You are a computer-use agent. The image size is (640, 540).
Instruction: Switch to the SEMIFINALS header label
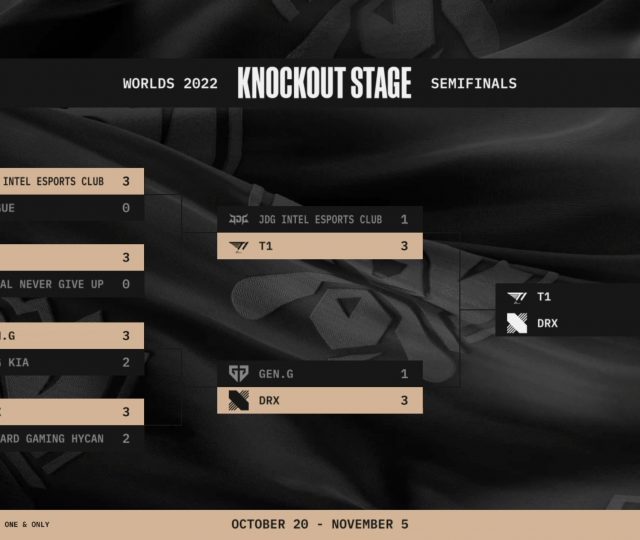[473, 84]
